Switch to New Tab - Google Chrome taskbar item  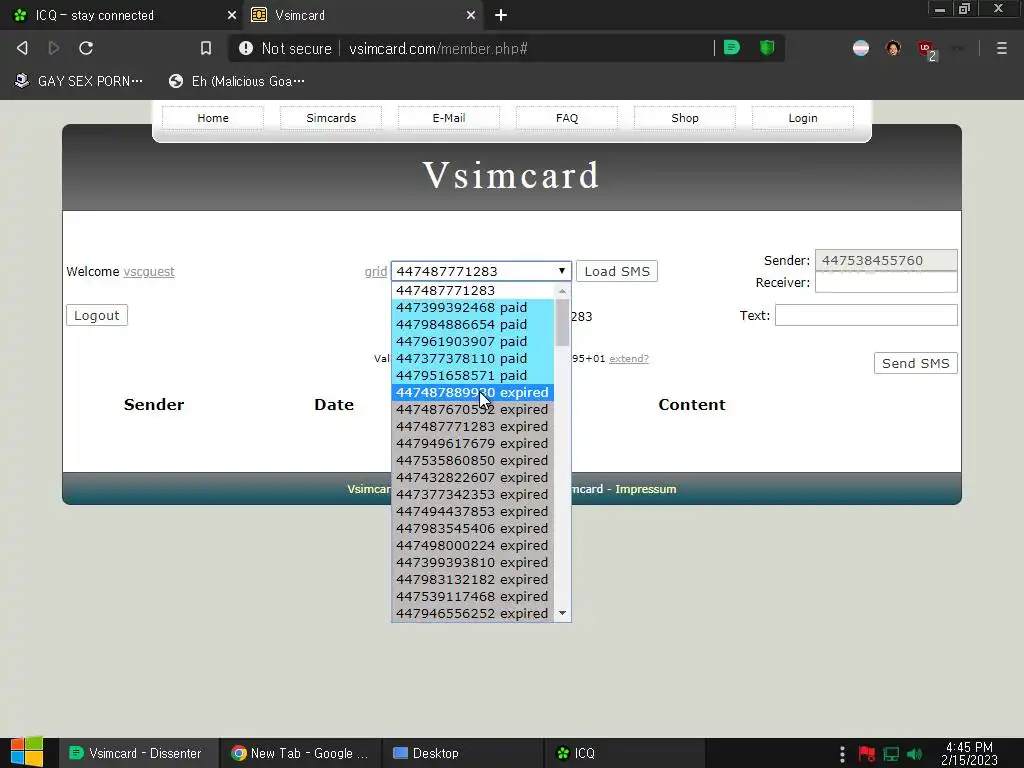pos(300,753)
